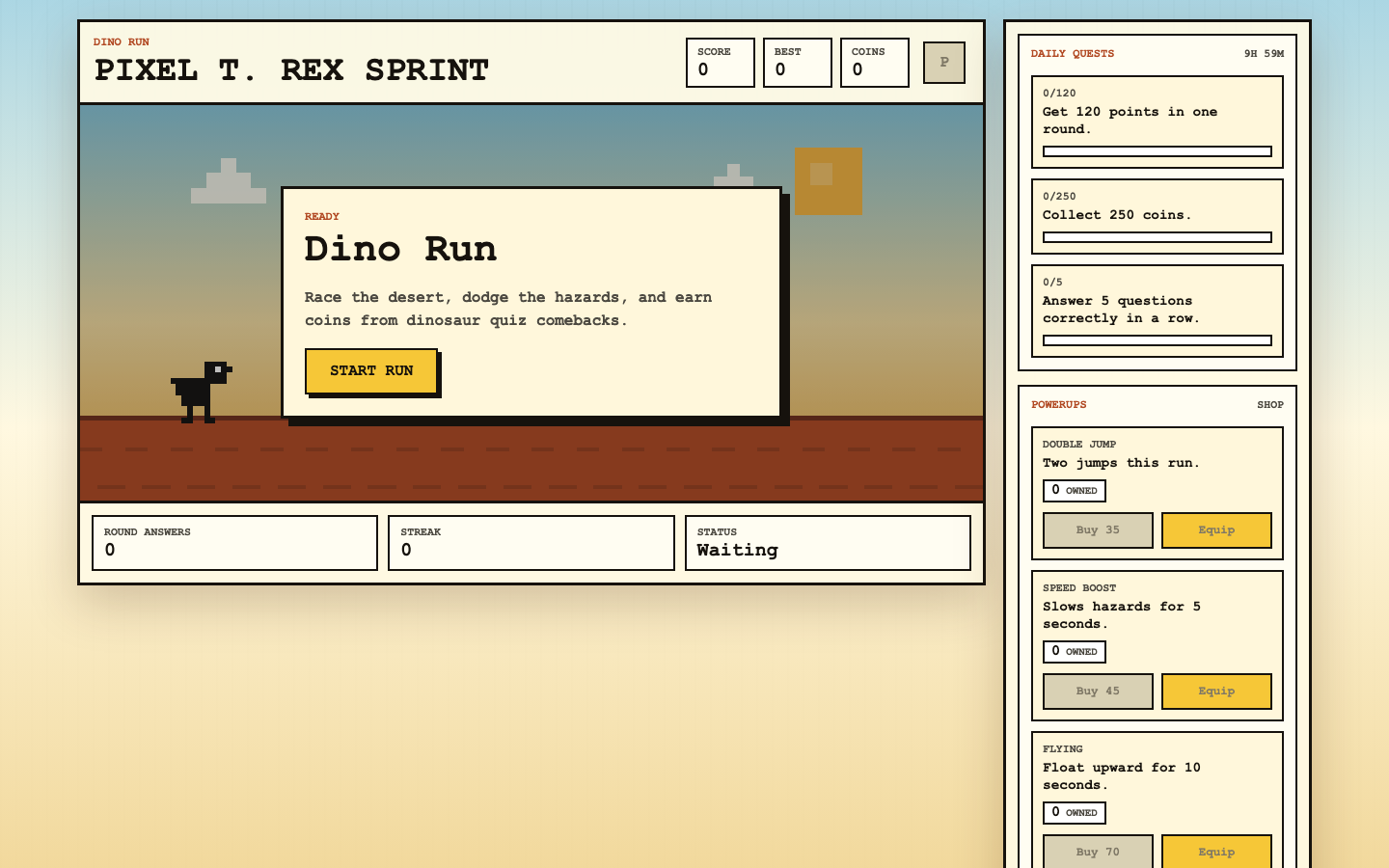Select 'Answer 5 questions correctly in a row' quest
The height and width of the screenshot is (868, 1389).
tap(1157, 312)
